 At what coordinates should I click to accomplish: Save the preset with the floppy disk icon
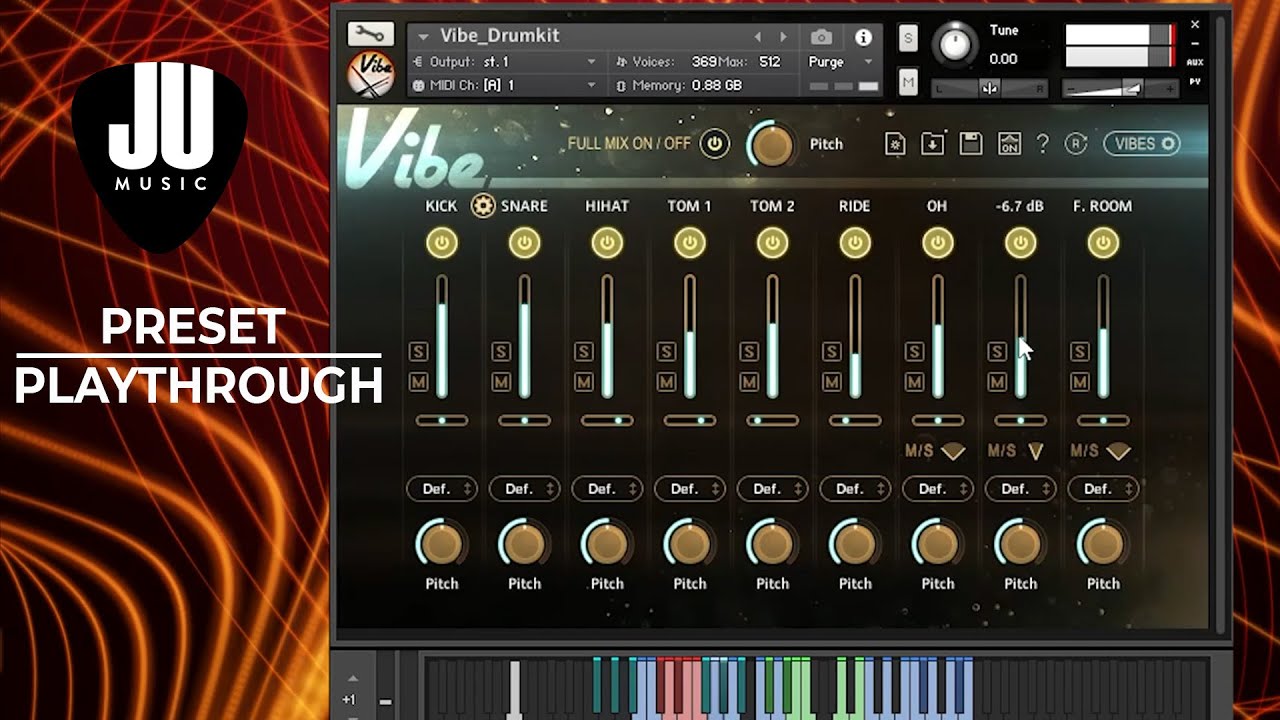(x=970, y=144)
